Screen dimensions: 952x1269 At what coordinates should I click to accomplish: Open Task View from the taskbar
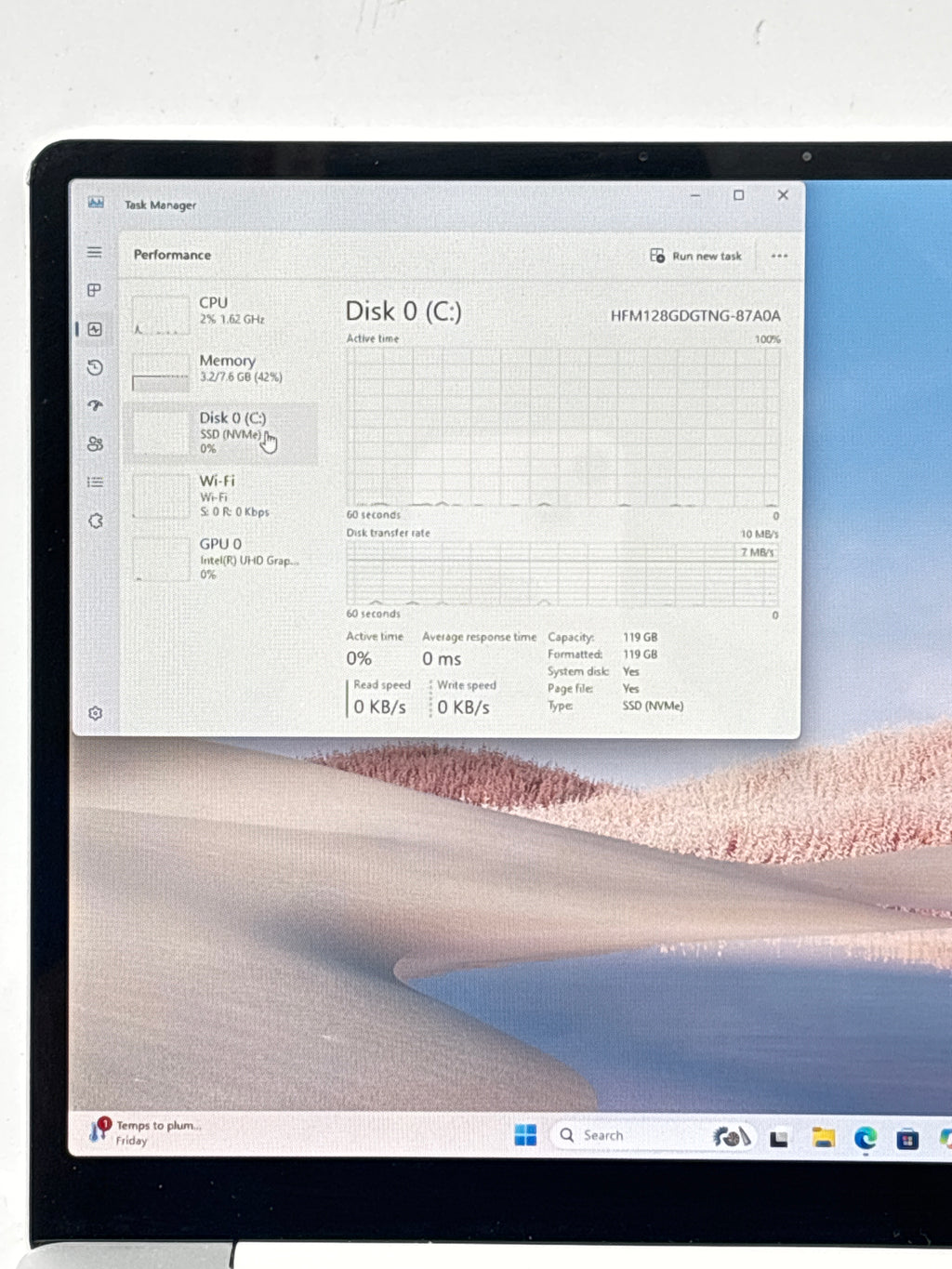point(779,1138)
